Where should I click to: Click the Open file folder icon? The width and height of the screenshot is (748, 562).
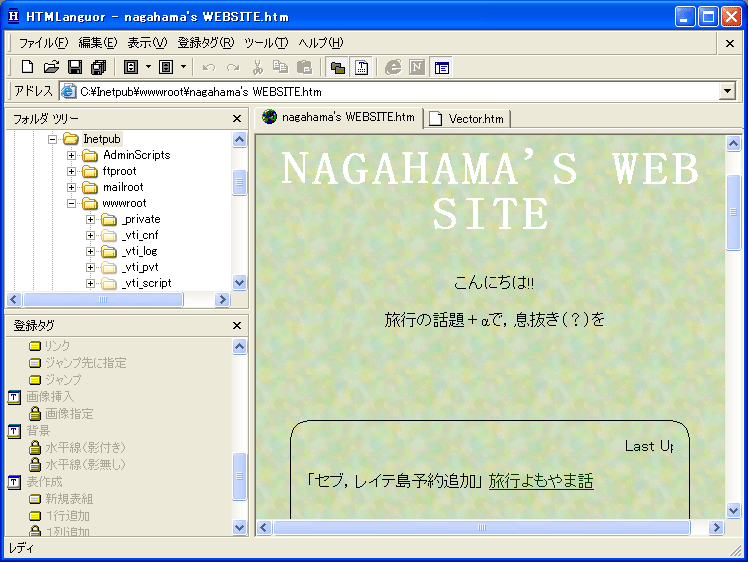[x=51, y=67]
